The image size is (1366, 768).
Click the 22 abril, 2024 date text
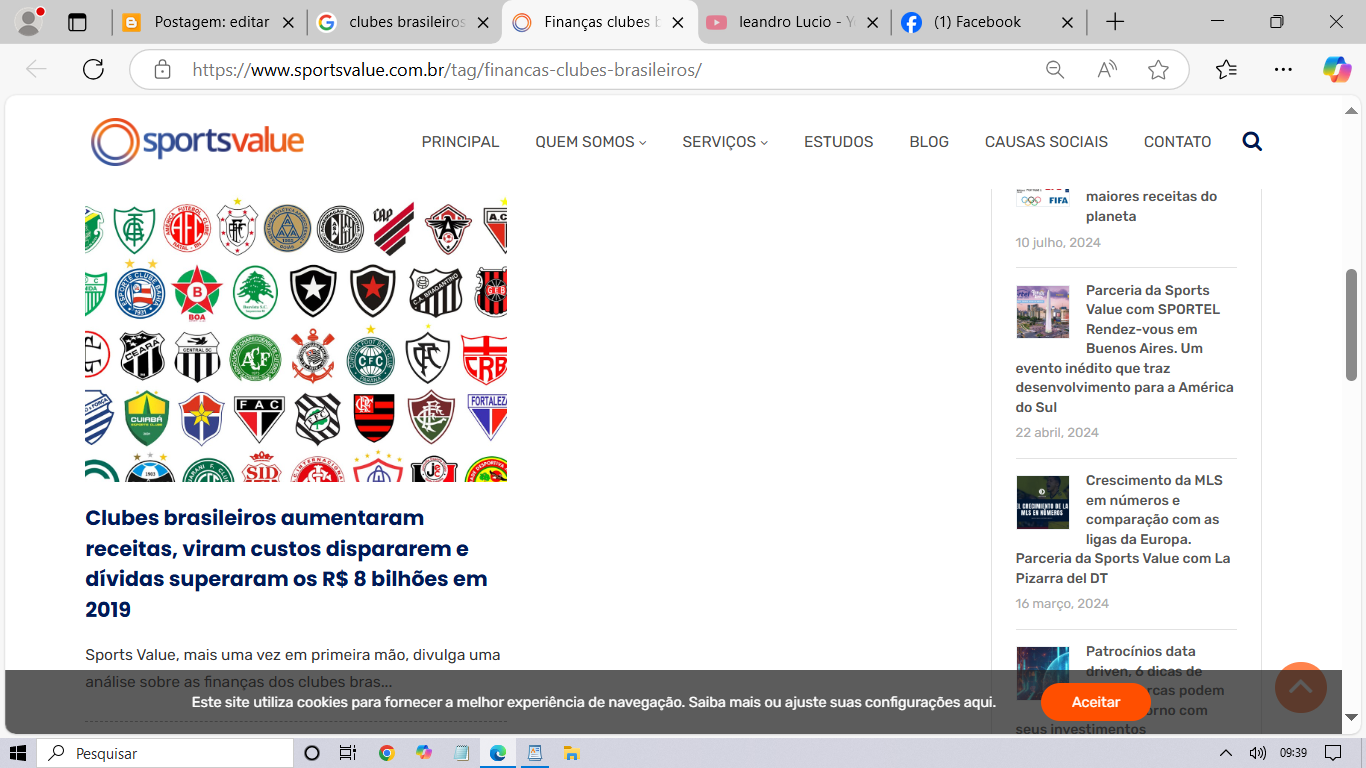pos(1057,433)
